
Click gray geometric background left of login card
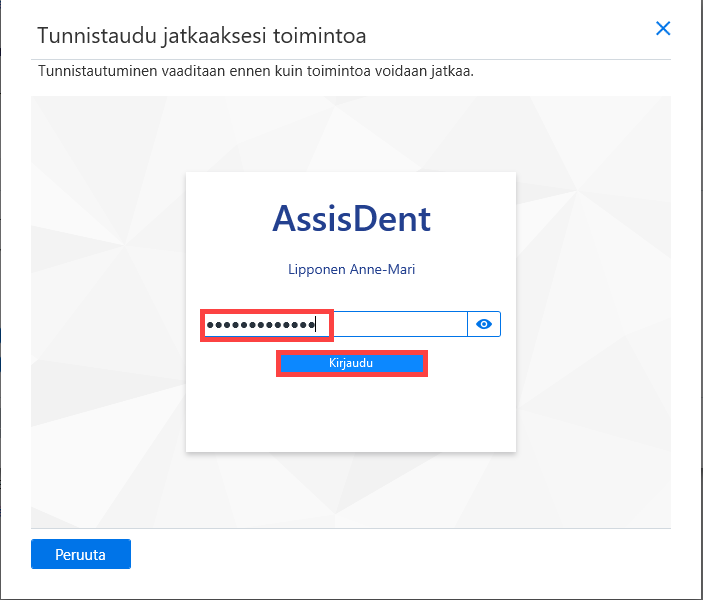click(108, 314)
